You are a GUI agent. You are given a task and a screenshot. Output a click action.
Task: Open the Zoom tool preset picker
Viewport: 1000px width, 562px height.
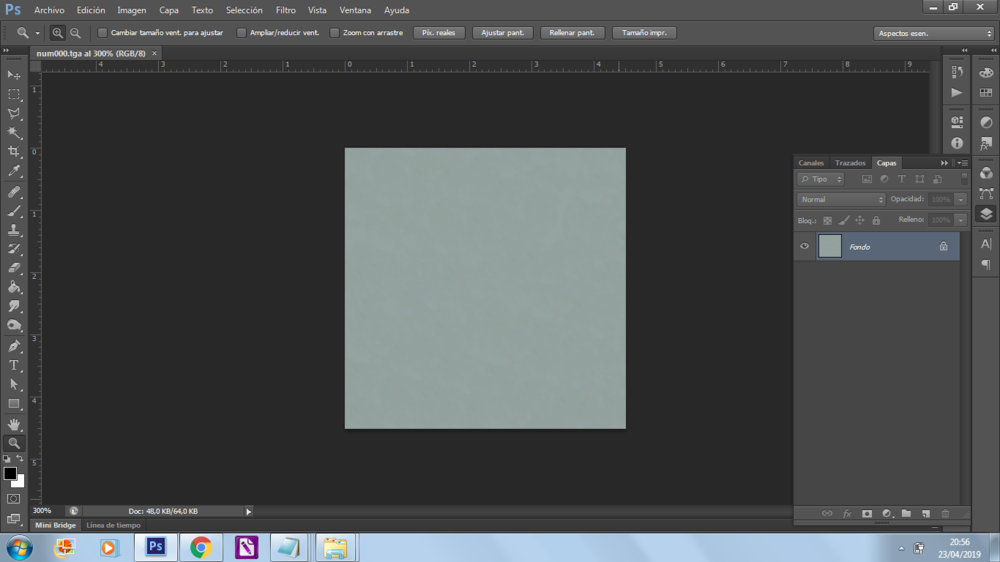tap(37, 33)
